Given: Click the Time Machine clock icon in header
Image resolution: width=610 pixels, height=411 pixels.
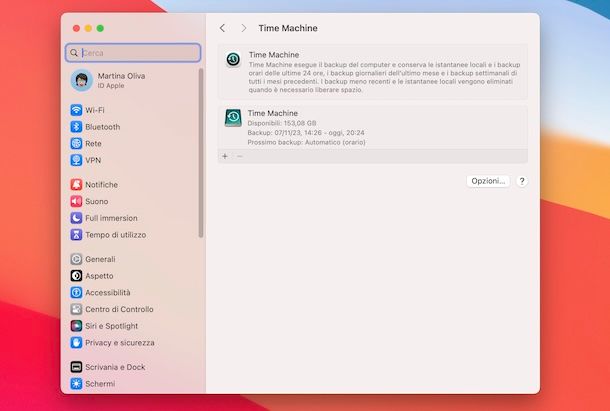Looking at the screenshot, I should 233,60.
